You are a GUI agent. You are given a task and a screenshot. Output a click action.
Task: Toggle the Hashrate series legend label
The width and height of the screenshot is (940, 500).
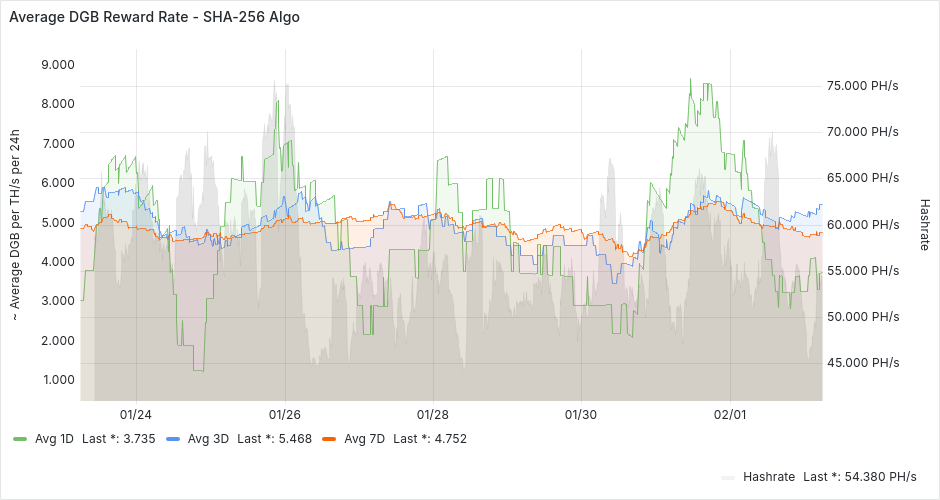[x=769, y=476]
